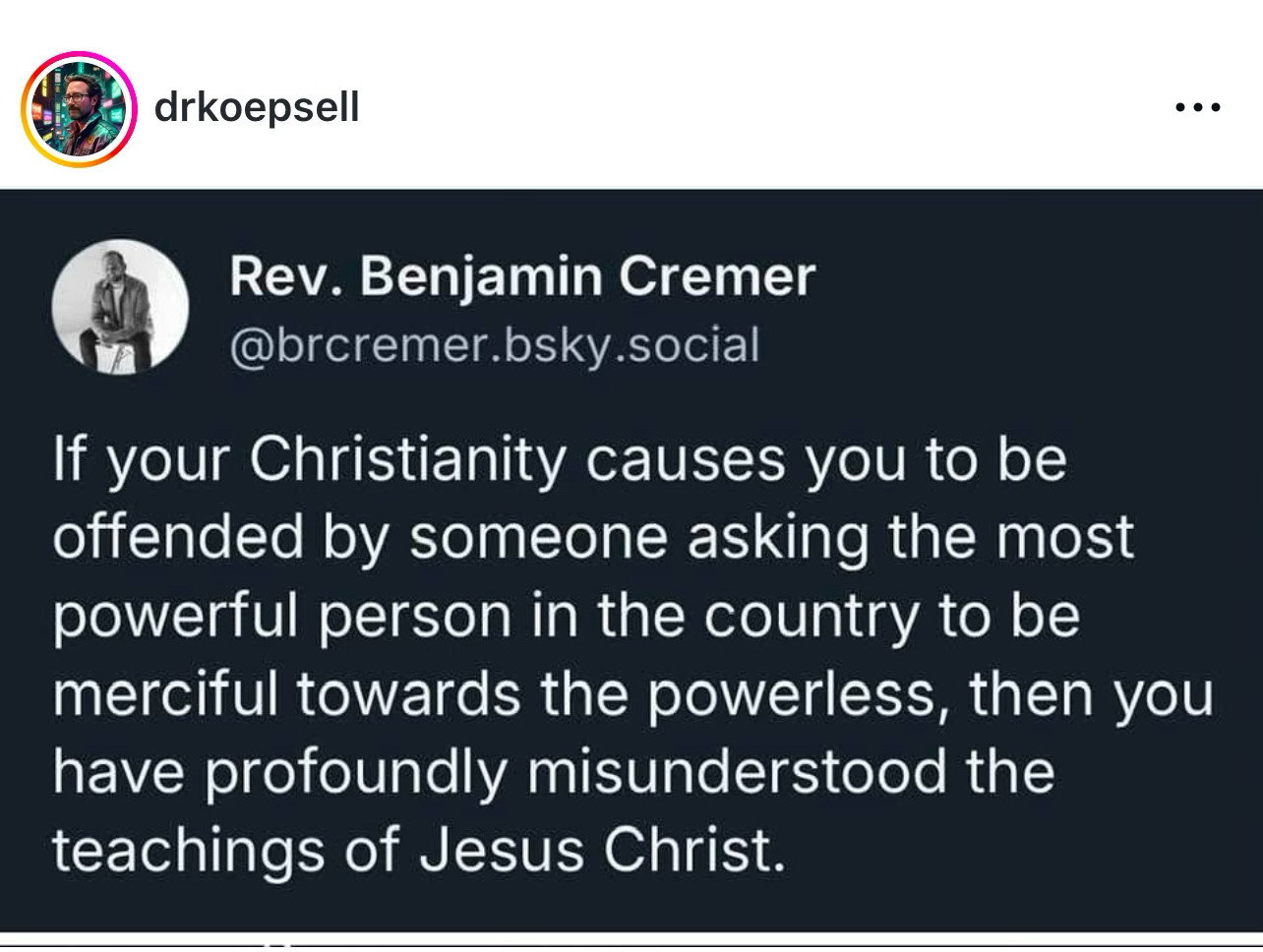The height and width of the screenshot is (952, 1263).
Task: Click the word "merciful" in the quote
Action: (x=165, y=694)
